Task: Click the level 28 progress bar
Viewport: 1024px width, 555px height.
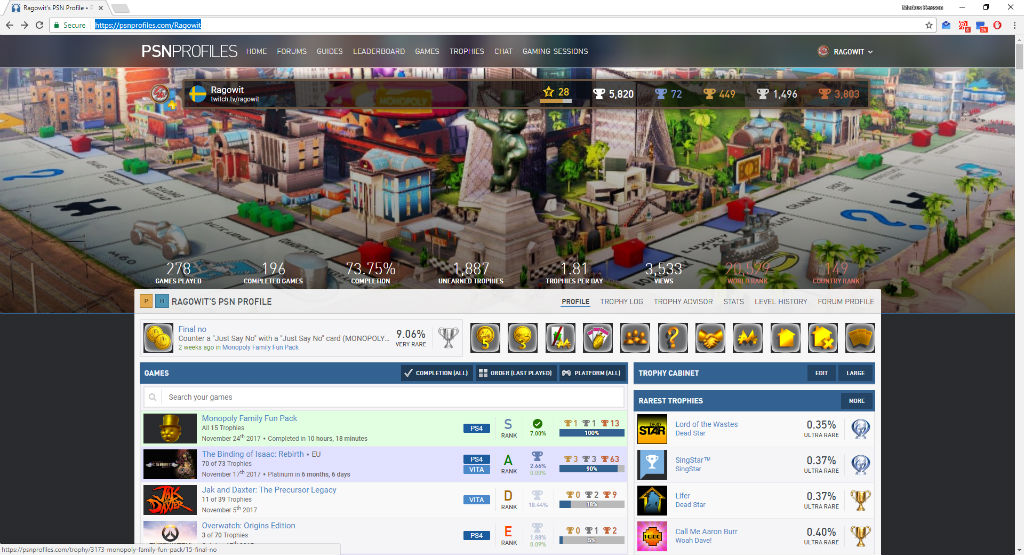Action: click(x=556, y=101)
